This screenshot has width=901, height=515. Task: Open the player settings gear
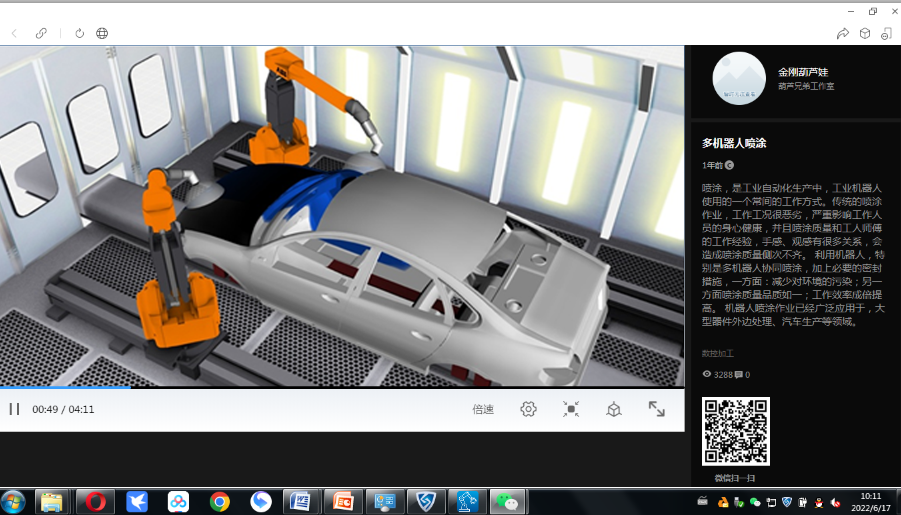pos(528,409)
